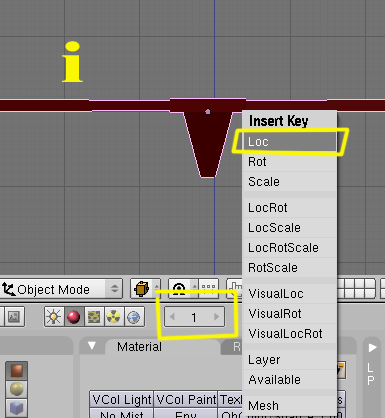Select the sphere preview type icon
The height and width of the screenshot is (418, 385).
click(x=16, y=389)
